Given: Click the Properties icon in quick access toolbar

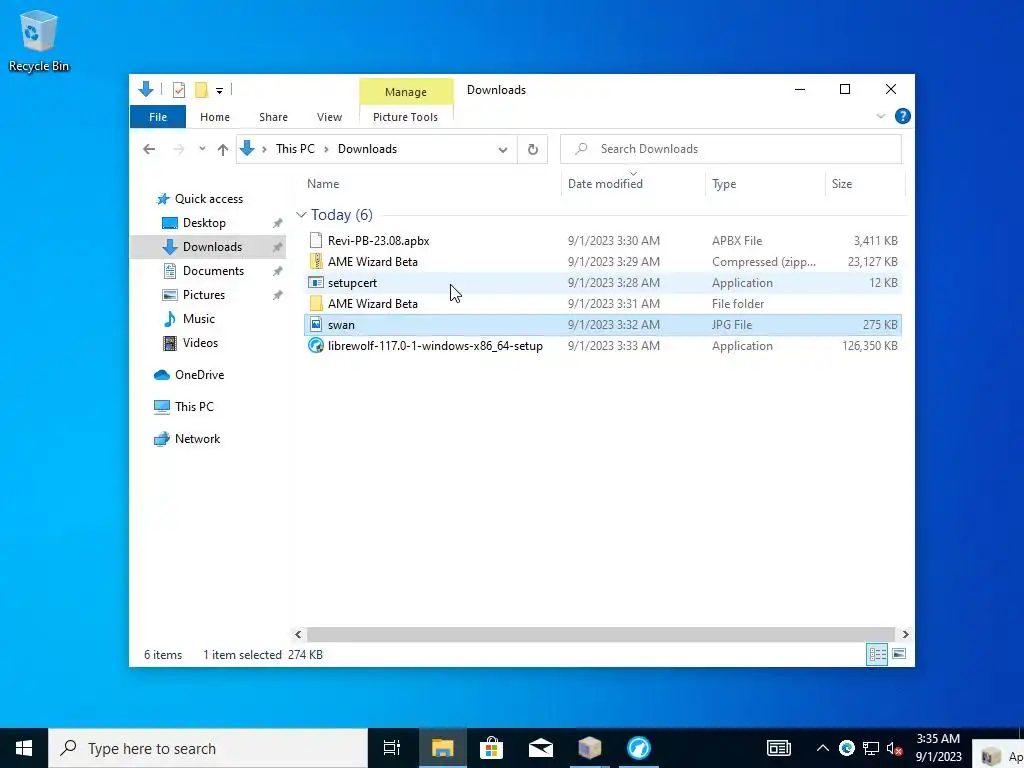Looking at the screenshot, I should pyautogui.click(x=178, y=90).
